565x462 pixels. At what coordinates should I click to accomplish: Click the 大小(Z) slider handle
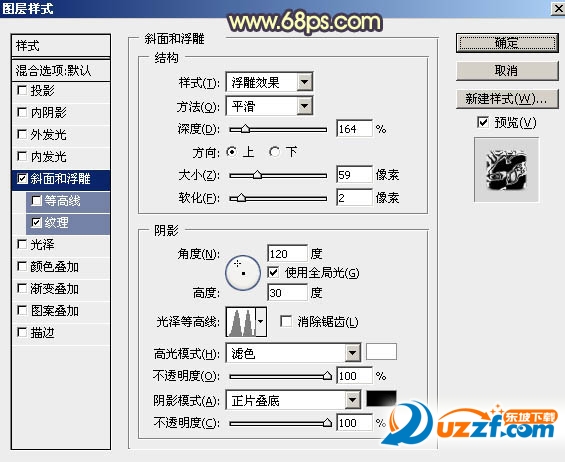257,175
